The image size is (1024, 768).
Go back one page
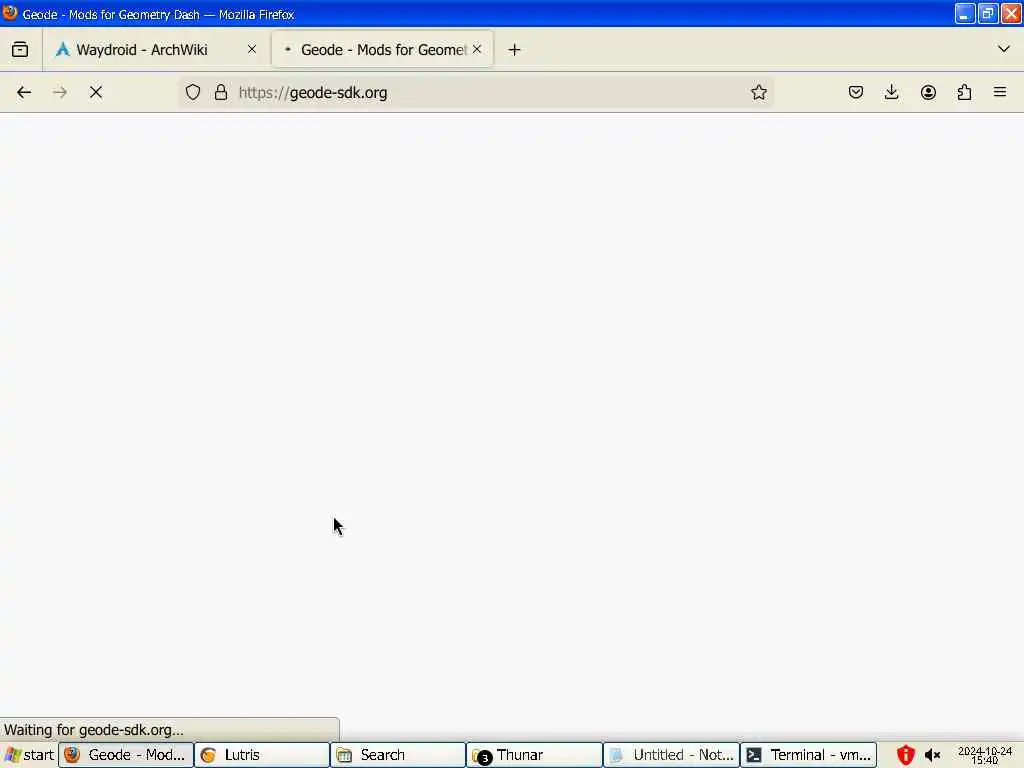[x=24, y=93]
